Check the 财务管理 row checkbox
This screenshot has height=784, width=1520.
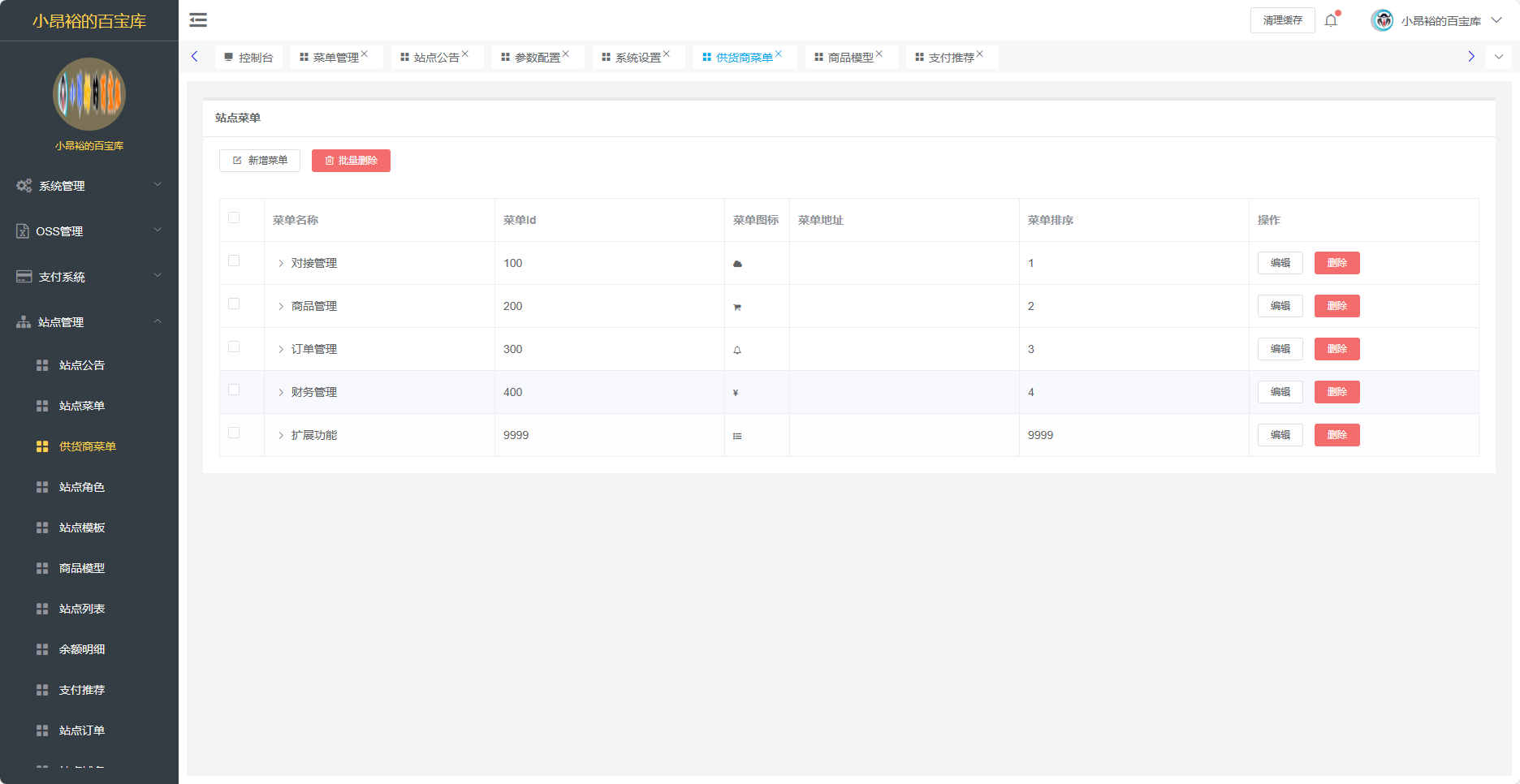(234, 390)
